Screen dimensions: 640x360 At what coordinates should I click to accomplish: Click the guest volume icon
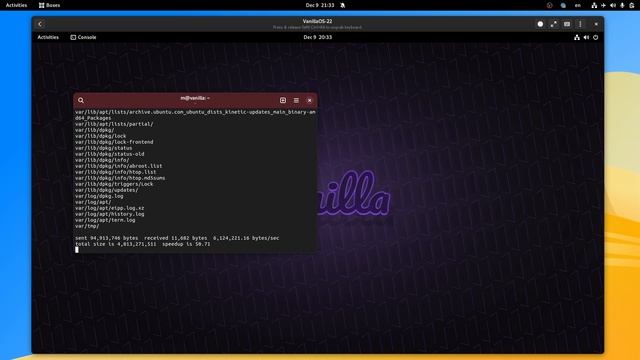click(586, 38)
